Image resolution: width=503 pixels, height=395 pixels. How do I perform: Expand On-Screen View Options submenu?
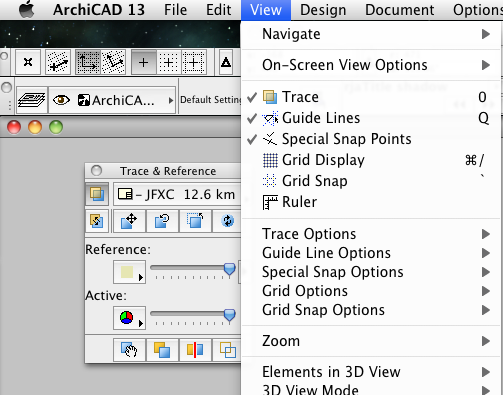(371, 65)
